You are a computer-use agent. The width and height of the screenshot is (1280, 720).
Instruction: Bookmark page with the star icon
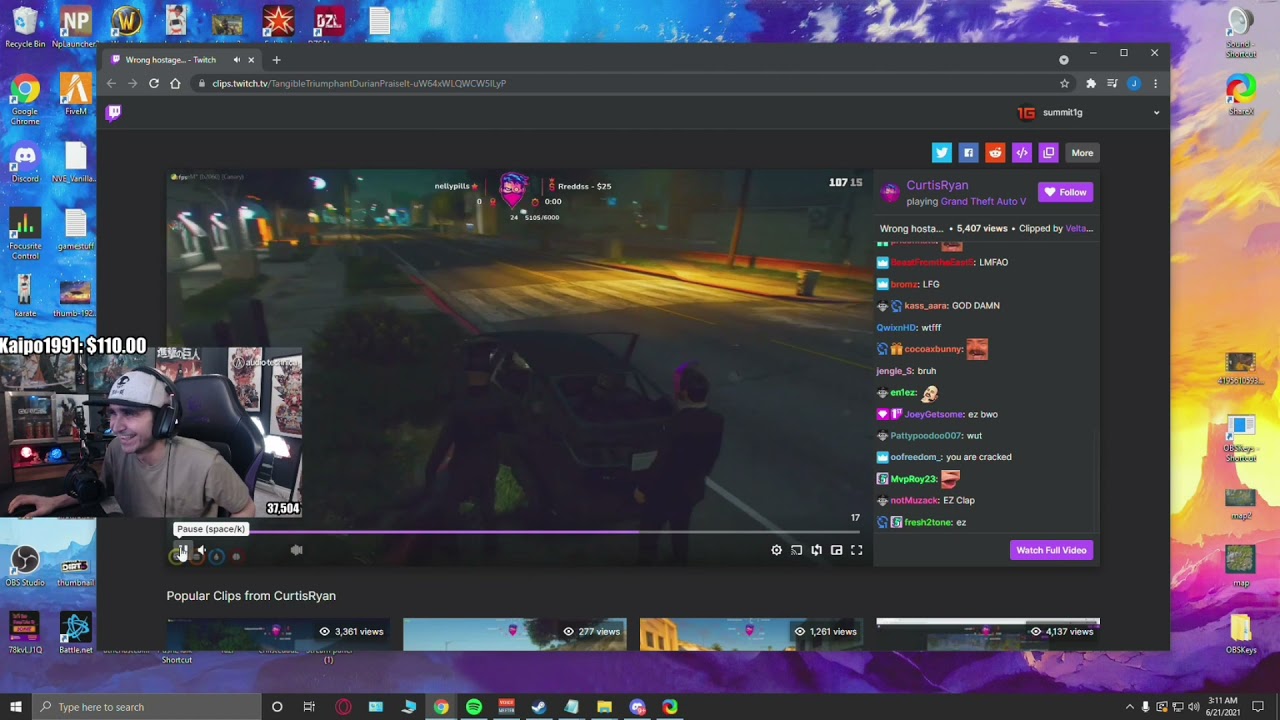click(1064, 83)
